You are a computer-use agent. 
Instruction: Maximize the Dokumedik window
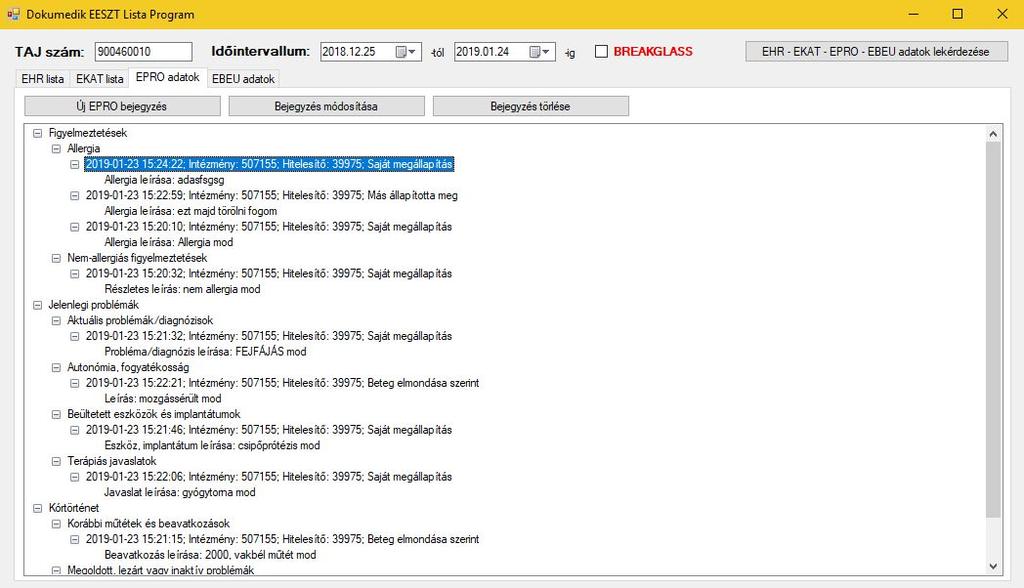point(957,14)
